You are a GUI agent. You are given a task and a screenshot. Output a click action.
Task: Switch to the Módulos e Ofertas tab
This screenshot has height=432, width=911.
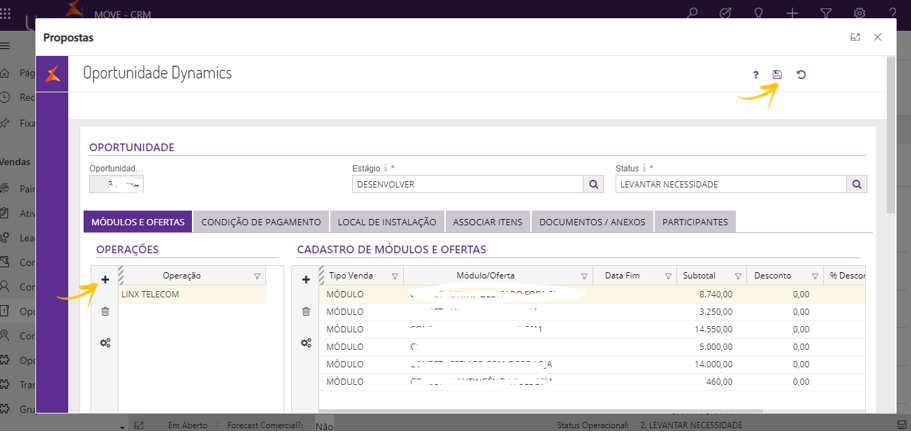click(x=138, y=222)
